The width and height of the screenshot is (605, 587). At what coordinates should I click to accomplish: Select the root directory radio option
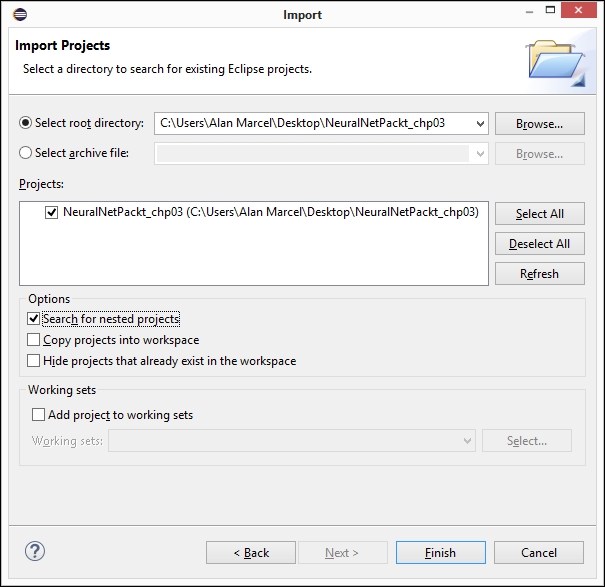pos(26,123)
